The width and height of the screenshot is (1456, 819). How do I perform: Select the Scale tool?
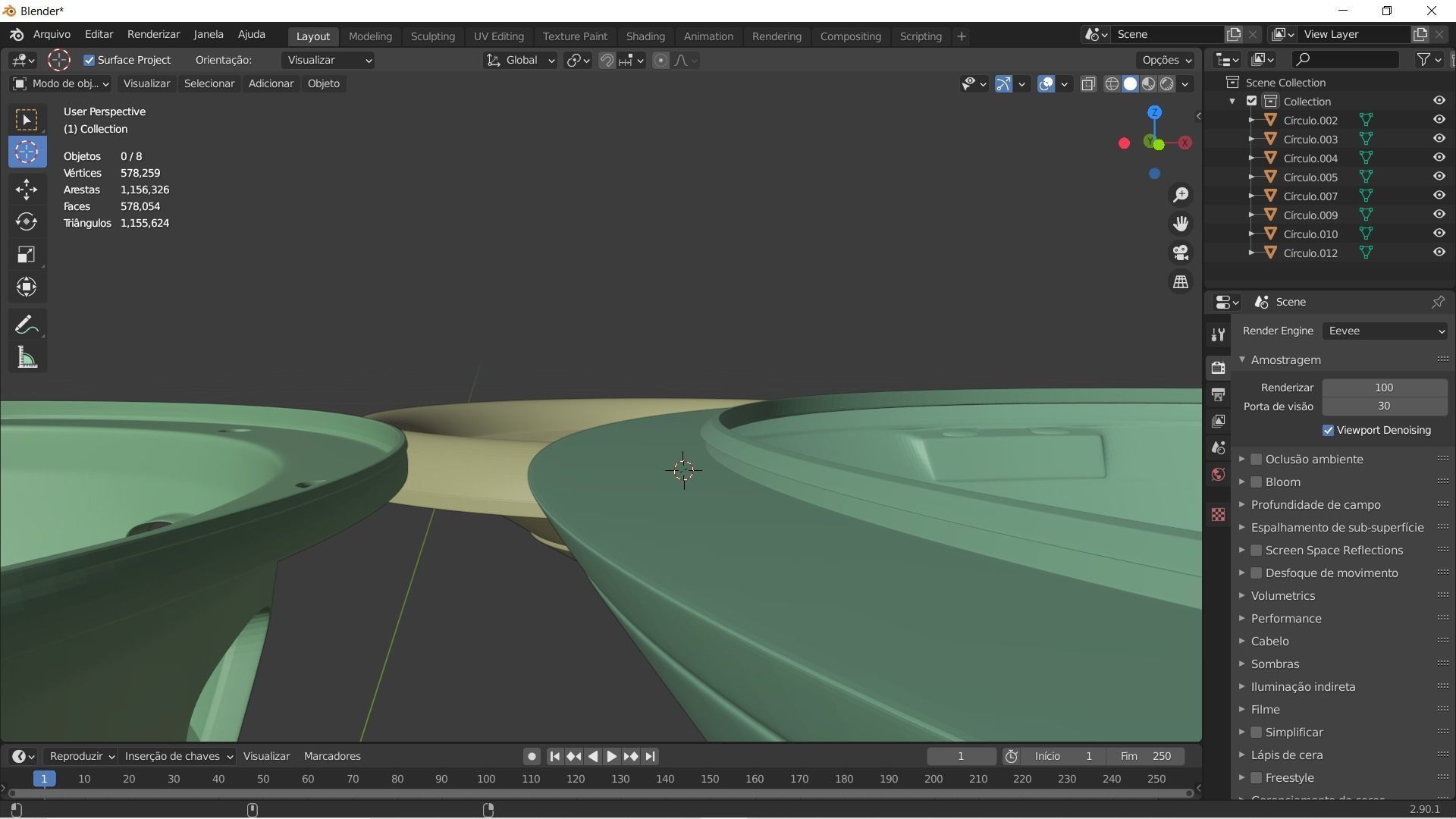(27, 254)
